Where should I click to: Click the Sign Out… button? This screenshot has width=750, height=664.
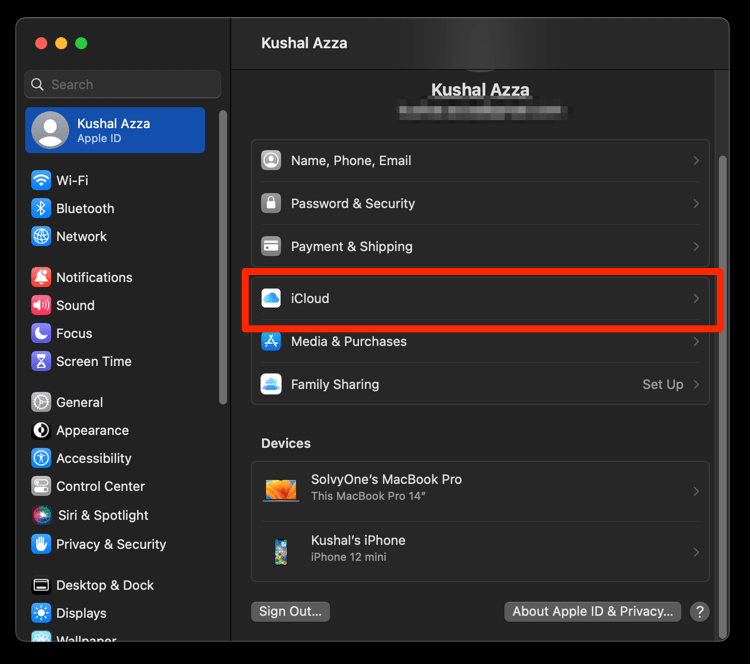point(290,611)
